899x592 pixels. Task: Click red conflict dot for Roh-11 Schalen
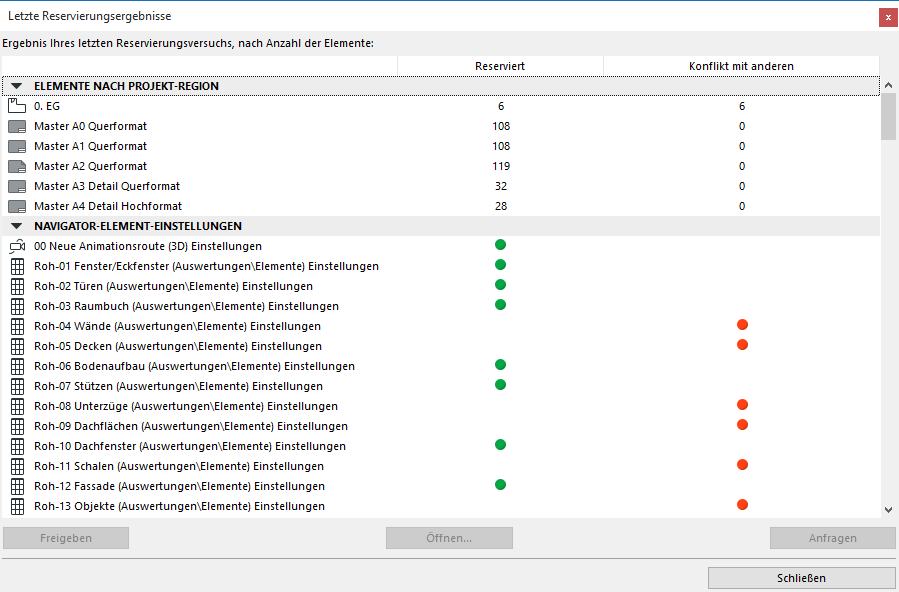[x=742, y=465]
